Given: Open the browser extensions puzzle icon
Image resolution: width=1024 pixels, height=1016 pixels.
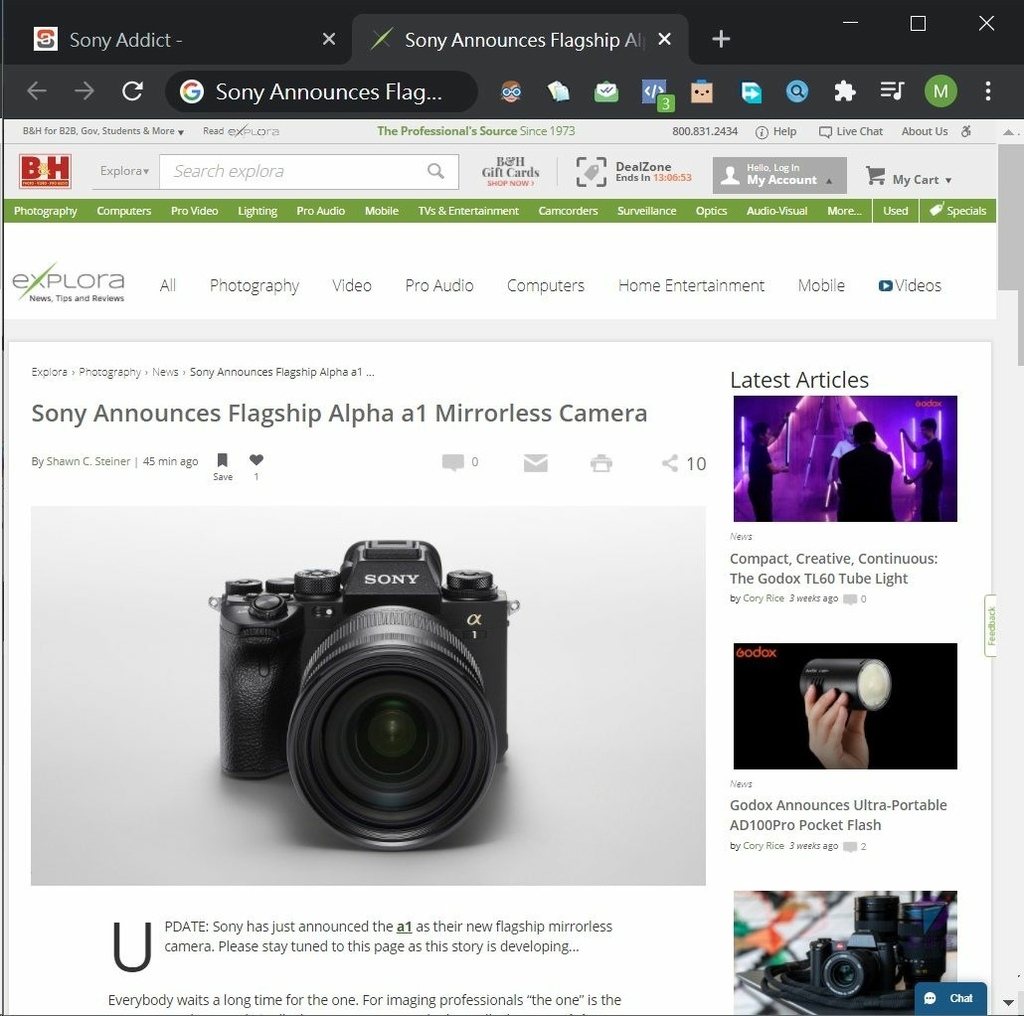Looking at the screenshot, I should coord(844,91).
